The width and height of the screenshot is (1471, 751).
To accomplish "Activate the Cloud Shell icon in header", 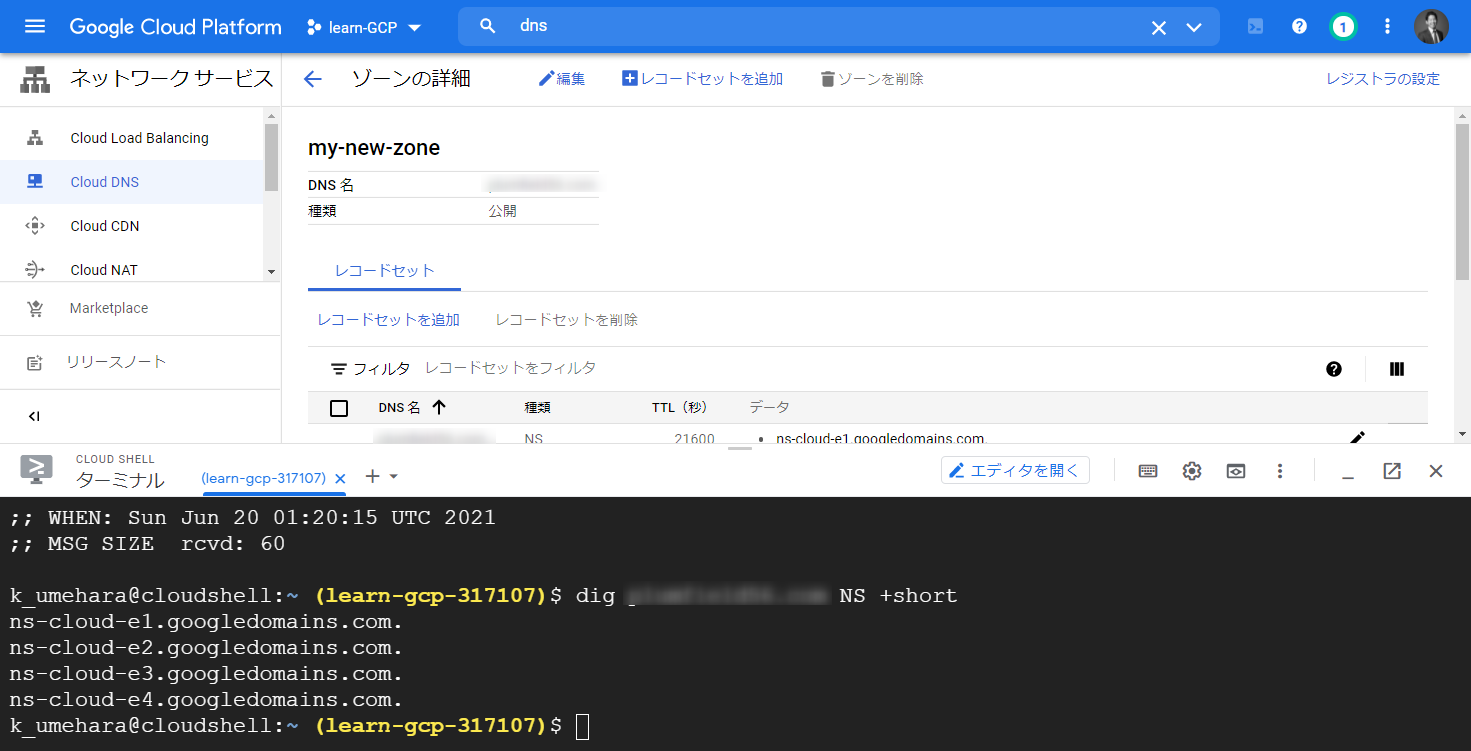I will click(1255, 27).
